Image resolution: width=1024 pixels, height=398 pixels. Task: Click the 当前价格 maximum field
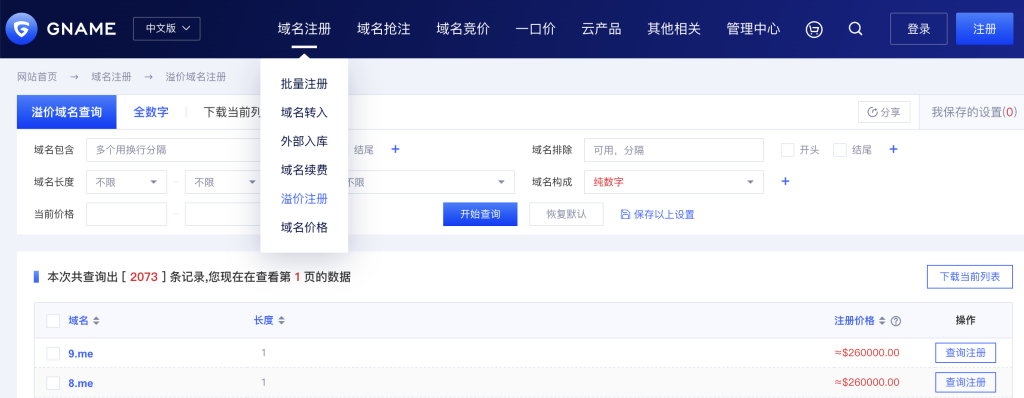click(223, 214)
